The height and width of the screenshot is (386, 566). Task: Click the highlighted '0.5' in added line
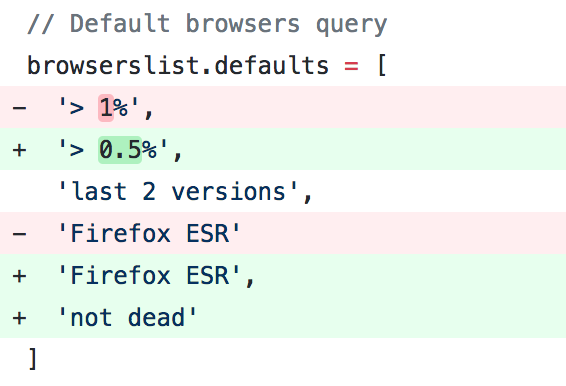pos(120,149)
